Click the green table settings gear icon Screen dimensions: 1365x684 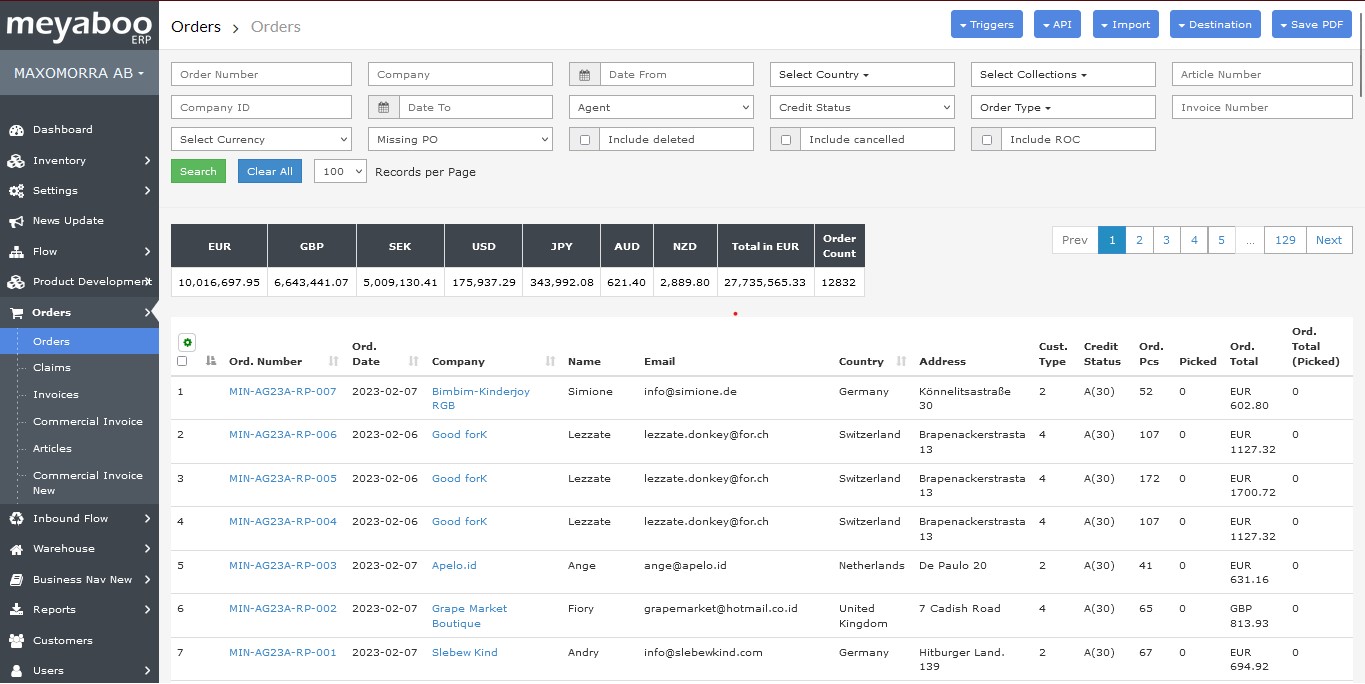pos(187,342)
